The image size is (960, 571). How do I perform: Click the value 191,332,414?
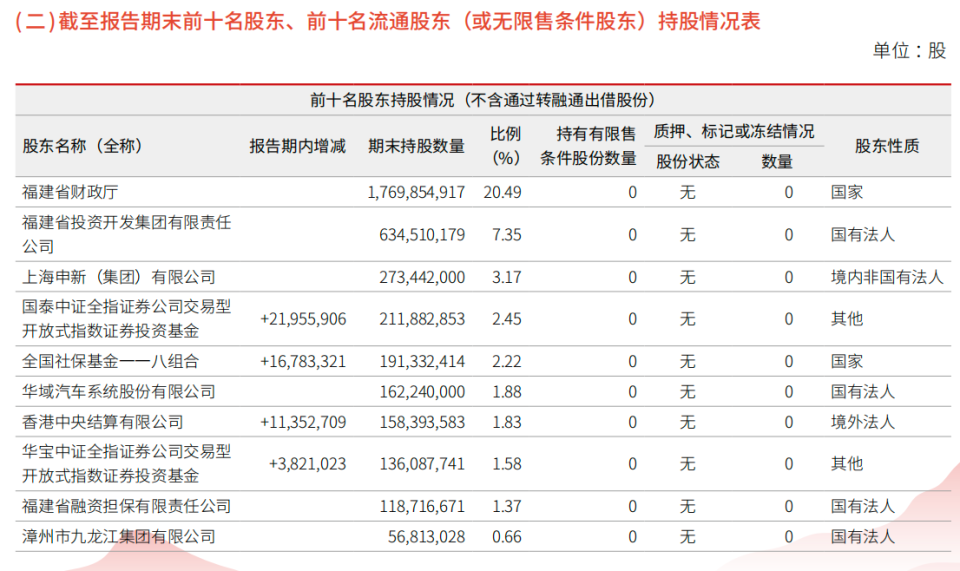tap(422, 362)
